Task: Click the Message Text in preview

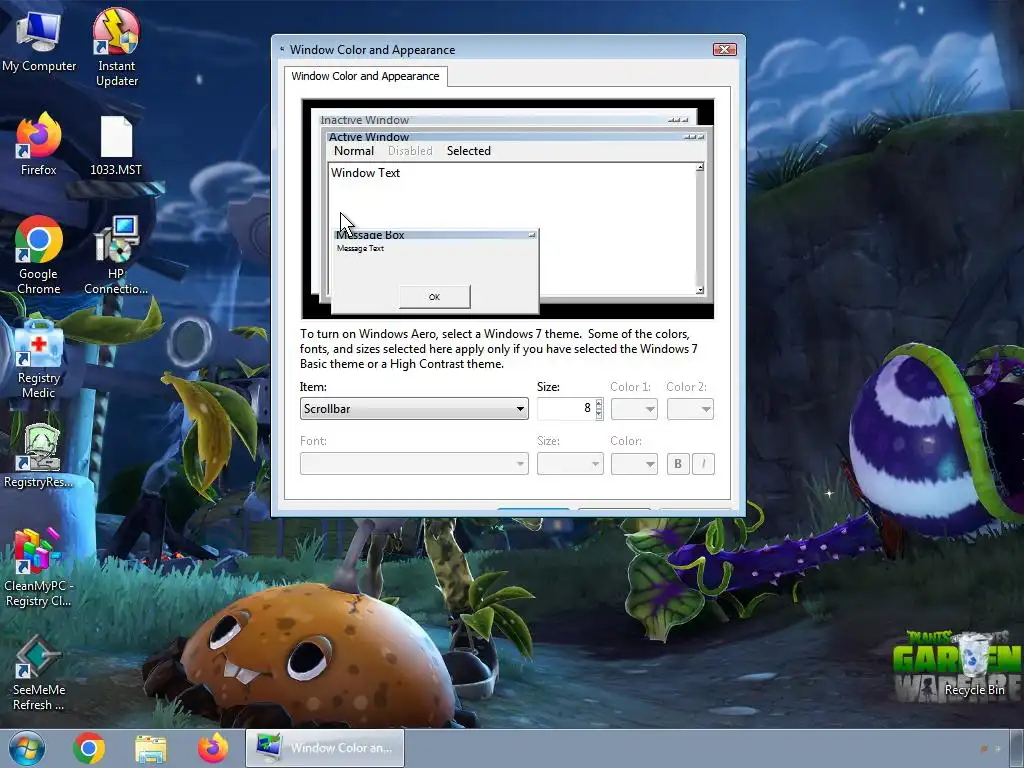Action: point(360,248)
